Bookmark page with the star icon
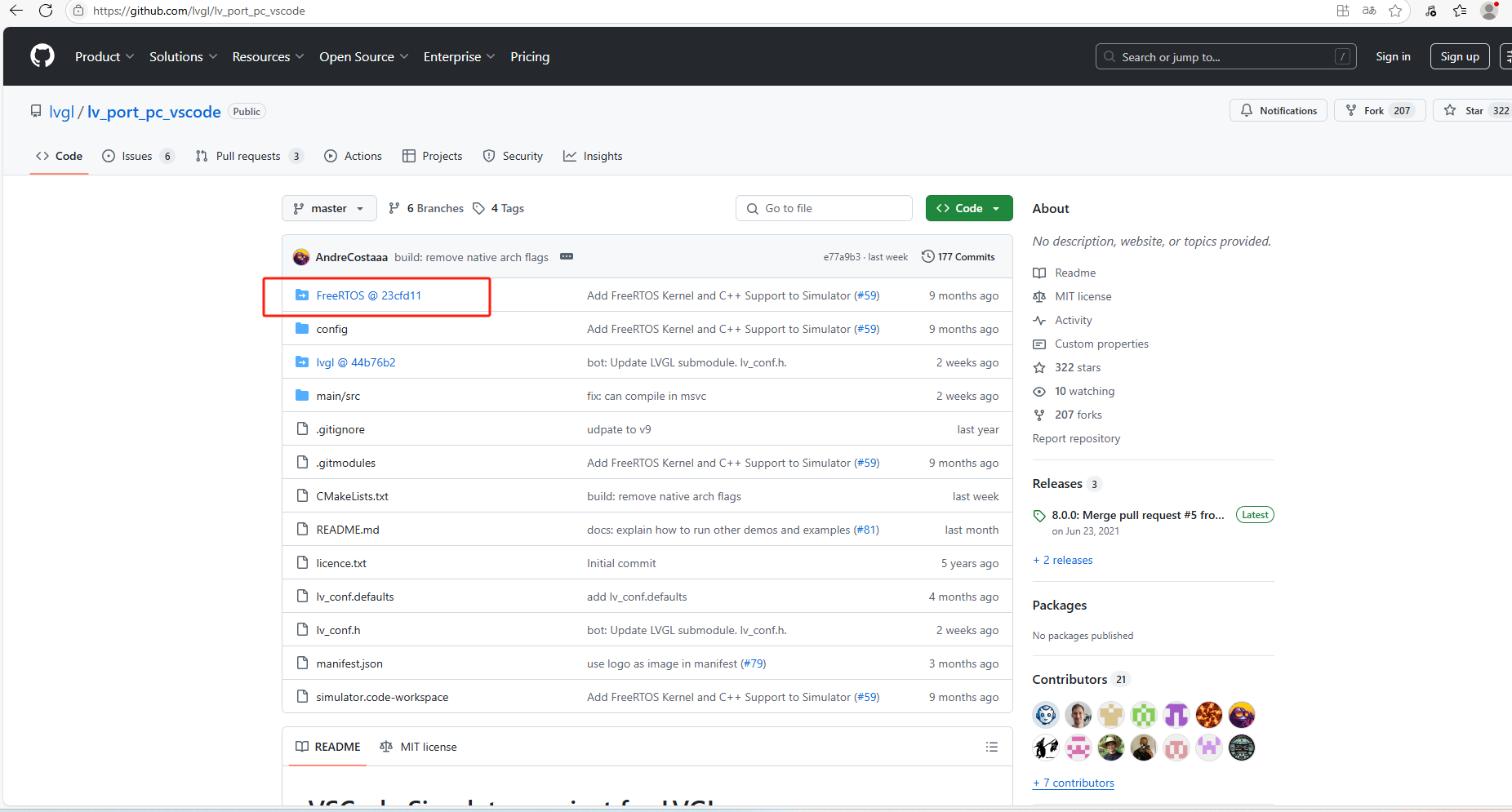1512x812 pixels. point(1395,11)
